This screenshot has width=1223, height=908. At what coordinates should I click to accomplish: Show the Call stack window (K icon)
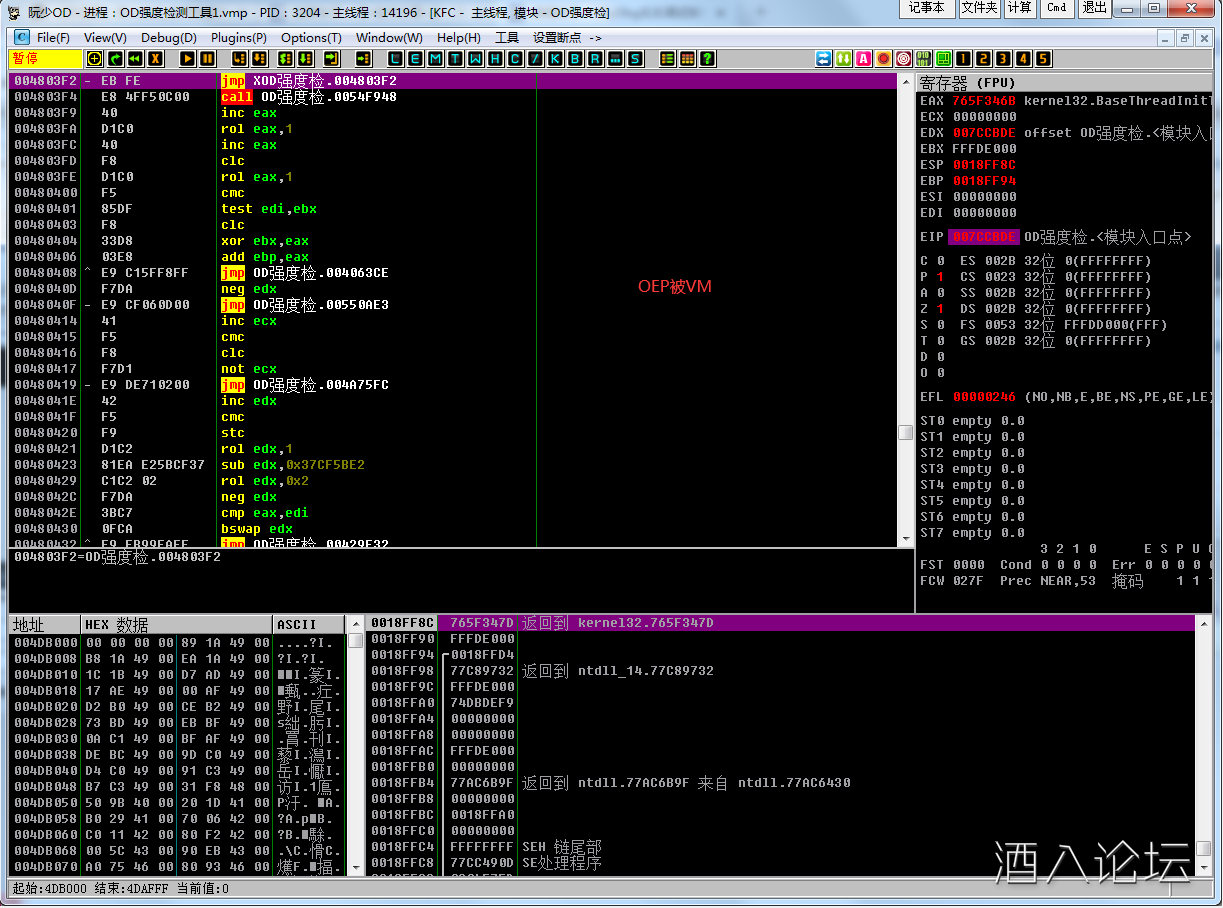coord(555,59)
